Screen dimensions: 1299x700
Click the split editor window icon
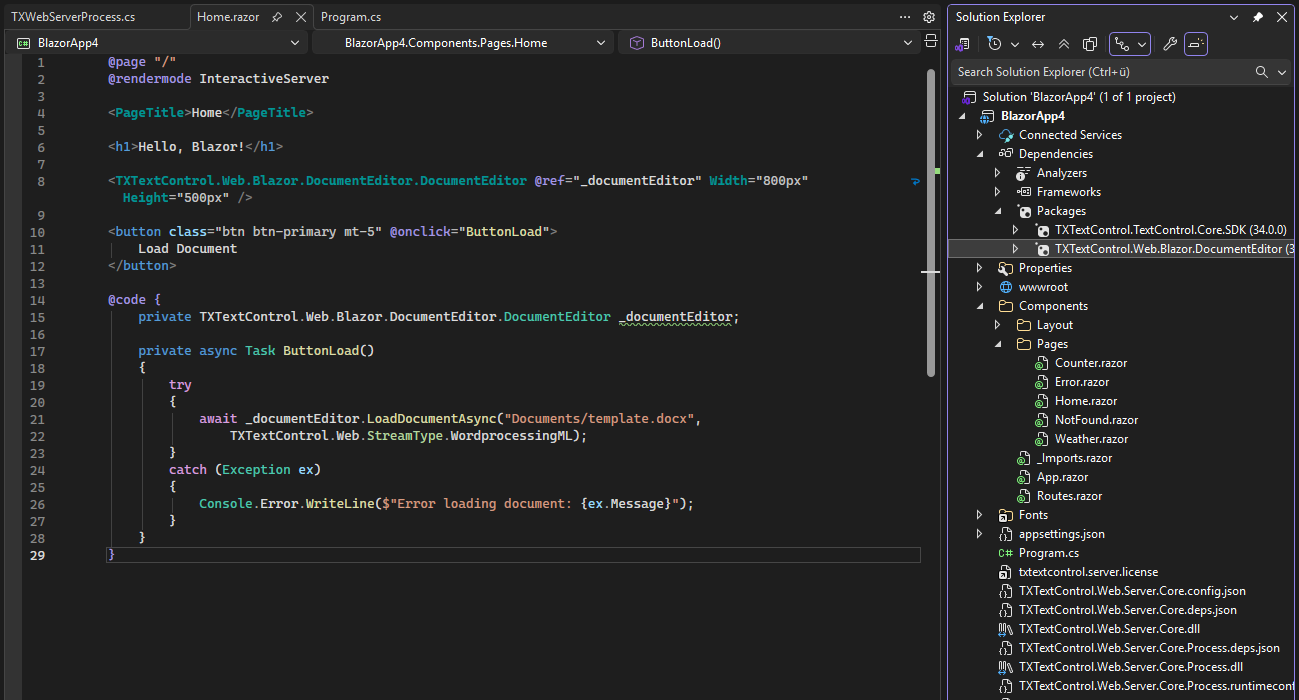tap(930, 42)
